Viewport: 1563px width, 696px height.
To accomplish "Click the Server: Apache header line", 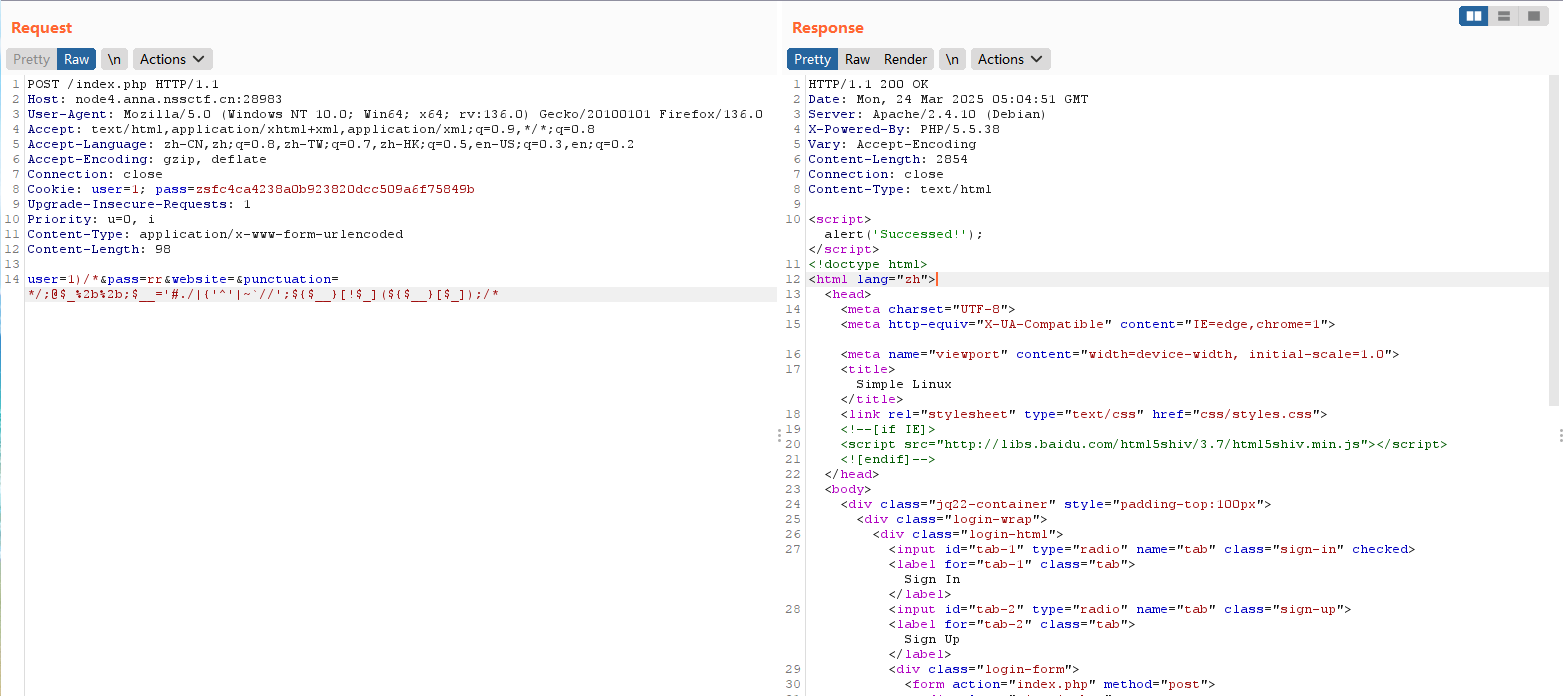I will pos(927,114).
